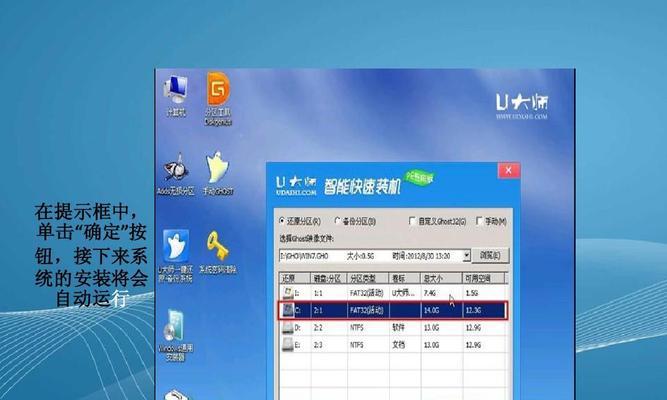Click the 浏览(B) browse button

490,255
